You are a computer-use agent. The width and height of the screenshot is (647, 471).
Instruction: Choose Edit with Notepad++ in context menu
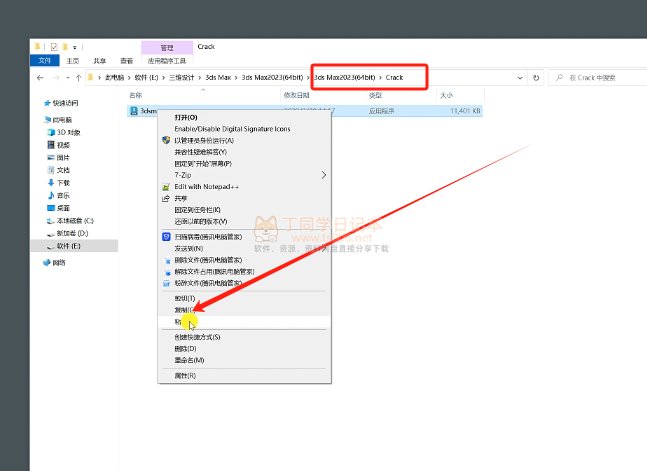pyautogui.click(x=206, y=187)
